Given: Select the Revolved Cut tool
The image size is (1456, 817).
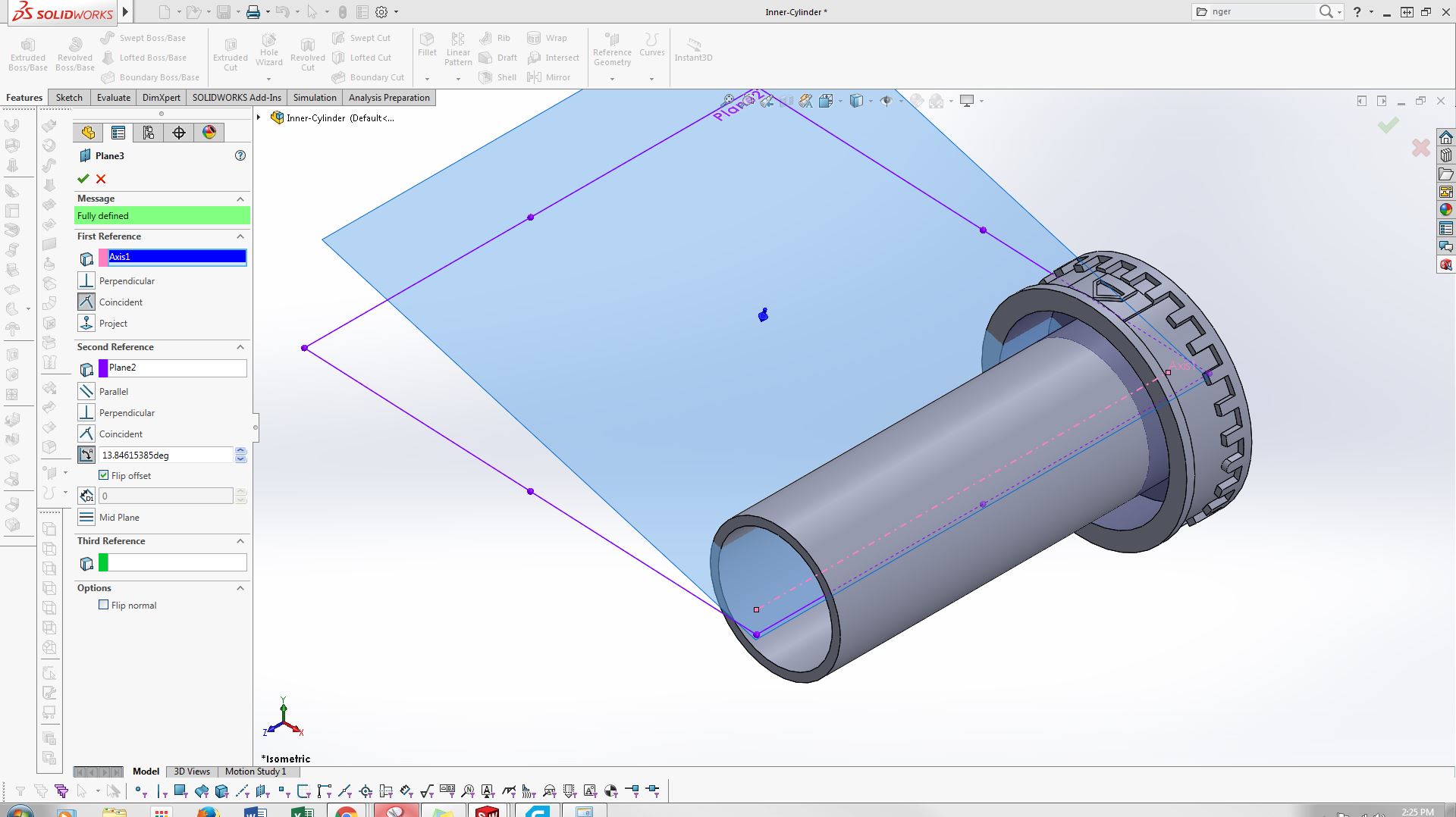Looking at the screenshot, I should [308, 54].
